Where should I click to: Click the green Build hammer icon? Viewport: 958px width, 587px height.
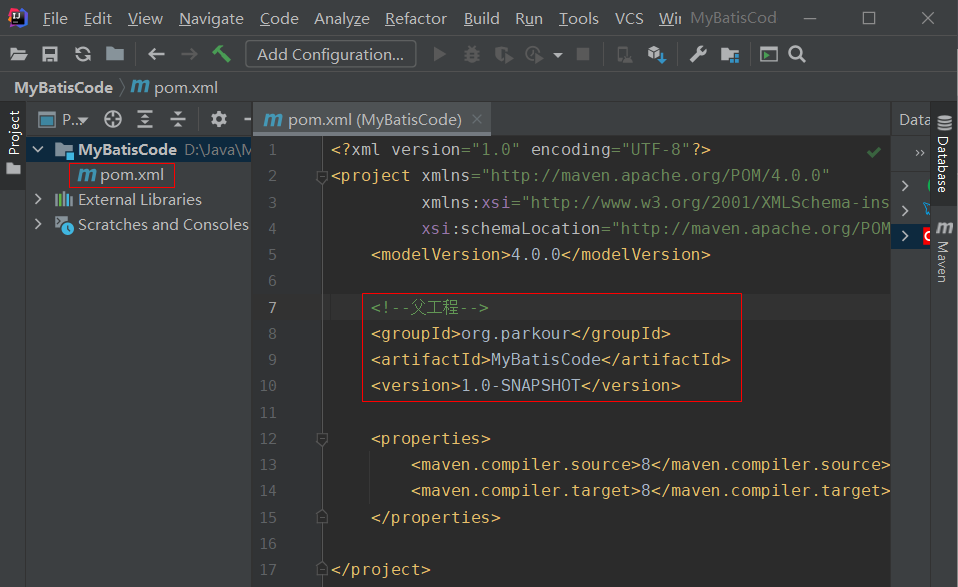pyautogui.click(x=221, y=54)
